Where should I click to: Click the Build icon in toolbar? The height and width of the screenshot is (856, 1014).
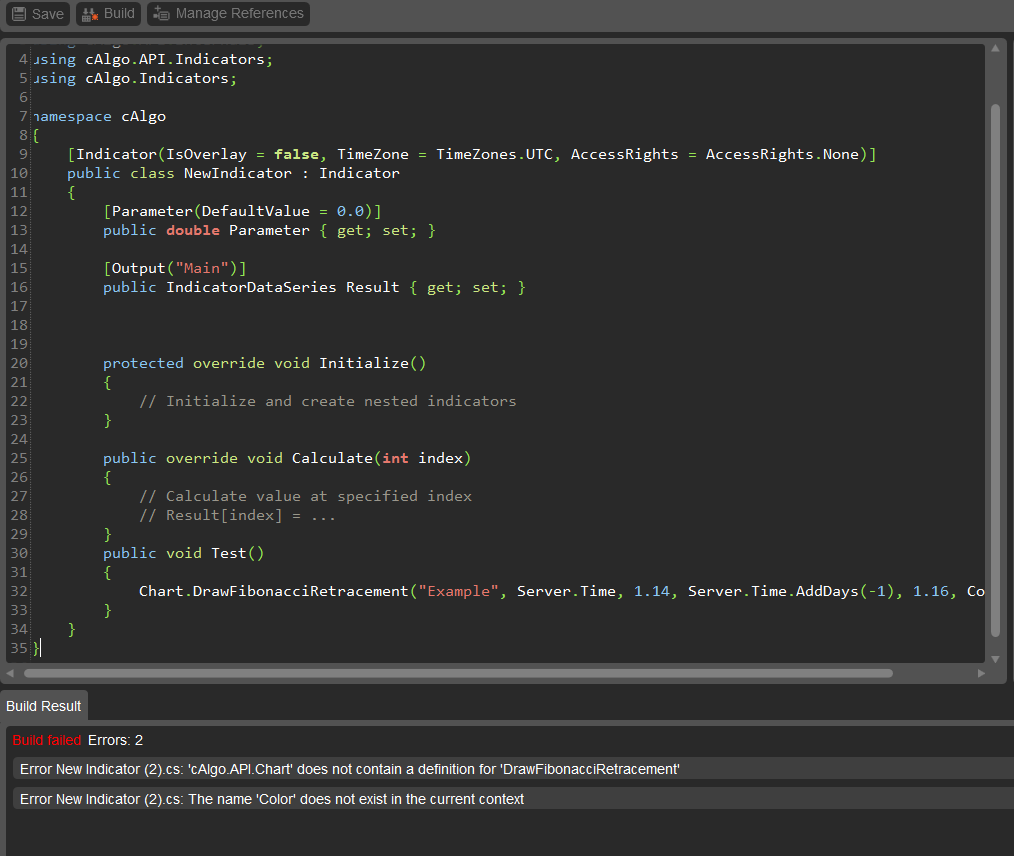click(90, 14)
